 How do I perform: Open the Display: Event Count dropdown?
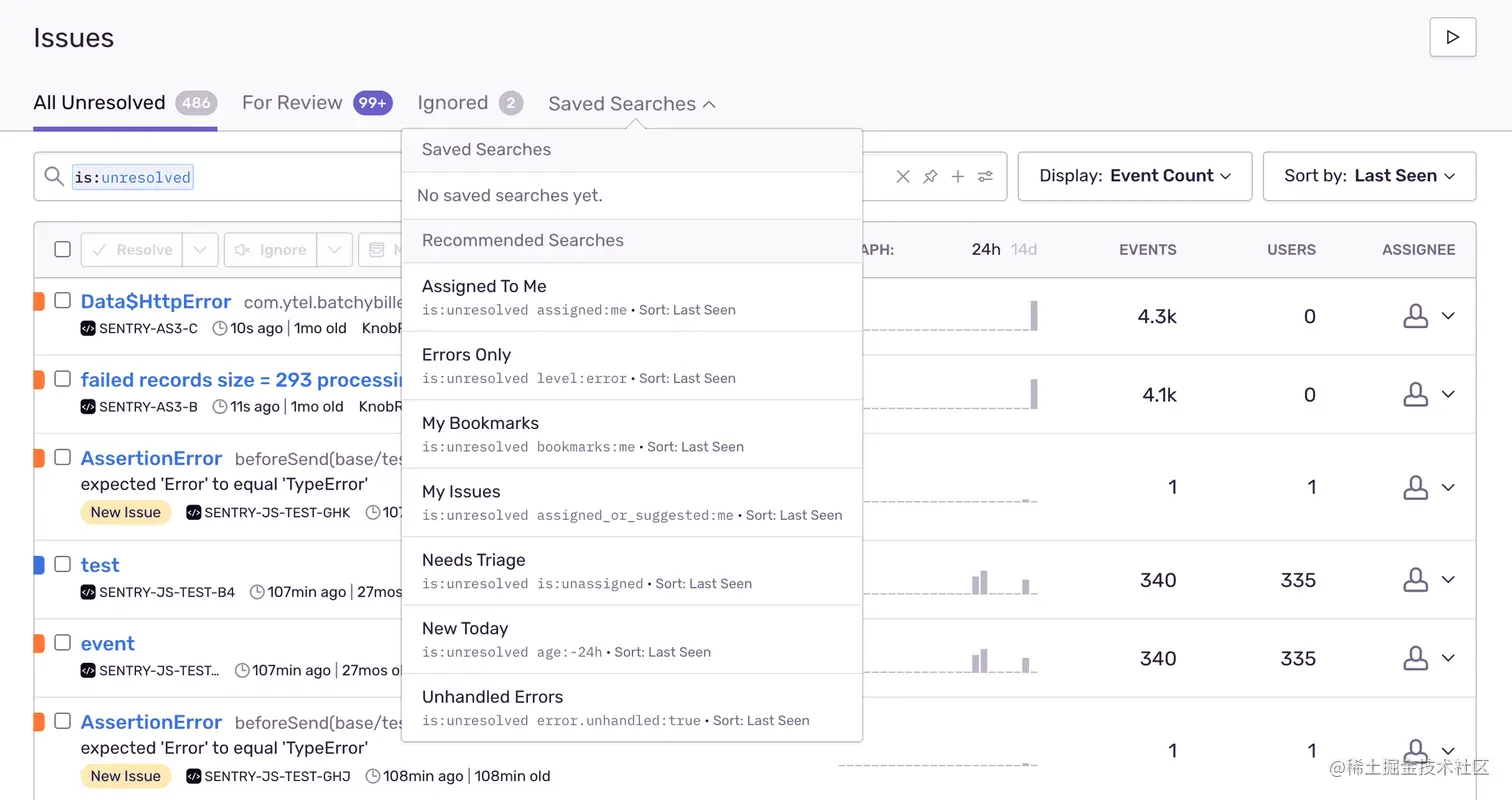click(1134, 176)
